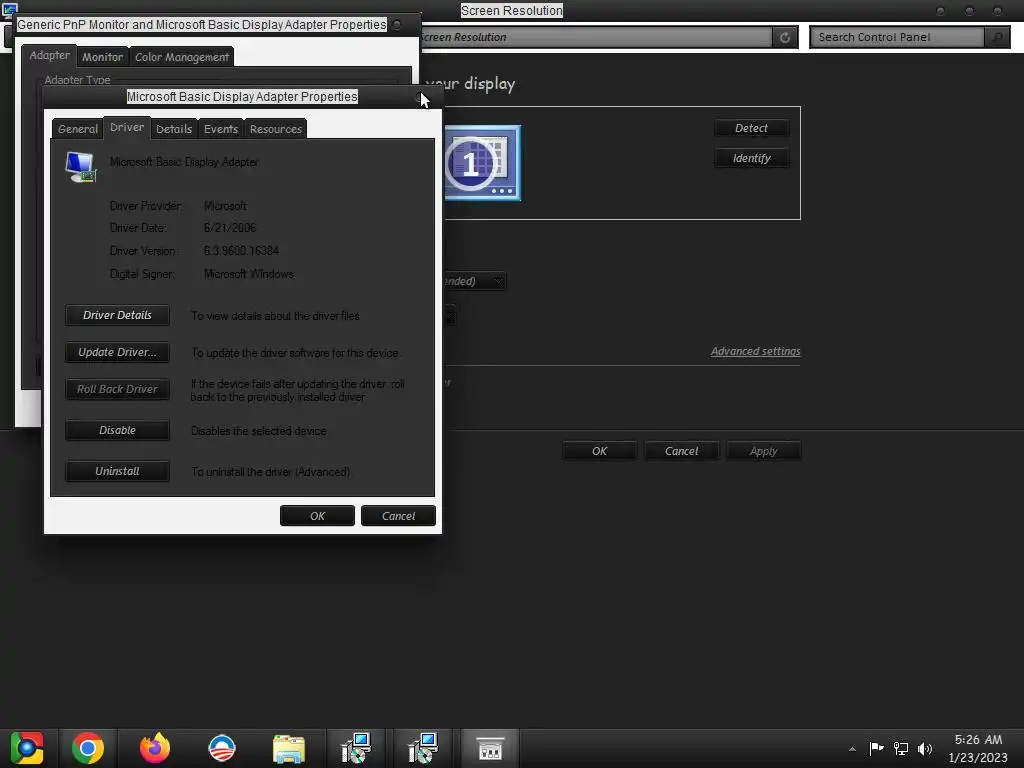Click the Start button on the taskbar
The width and height of the screenshot is (1024, 768).
point(27,748)
